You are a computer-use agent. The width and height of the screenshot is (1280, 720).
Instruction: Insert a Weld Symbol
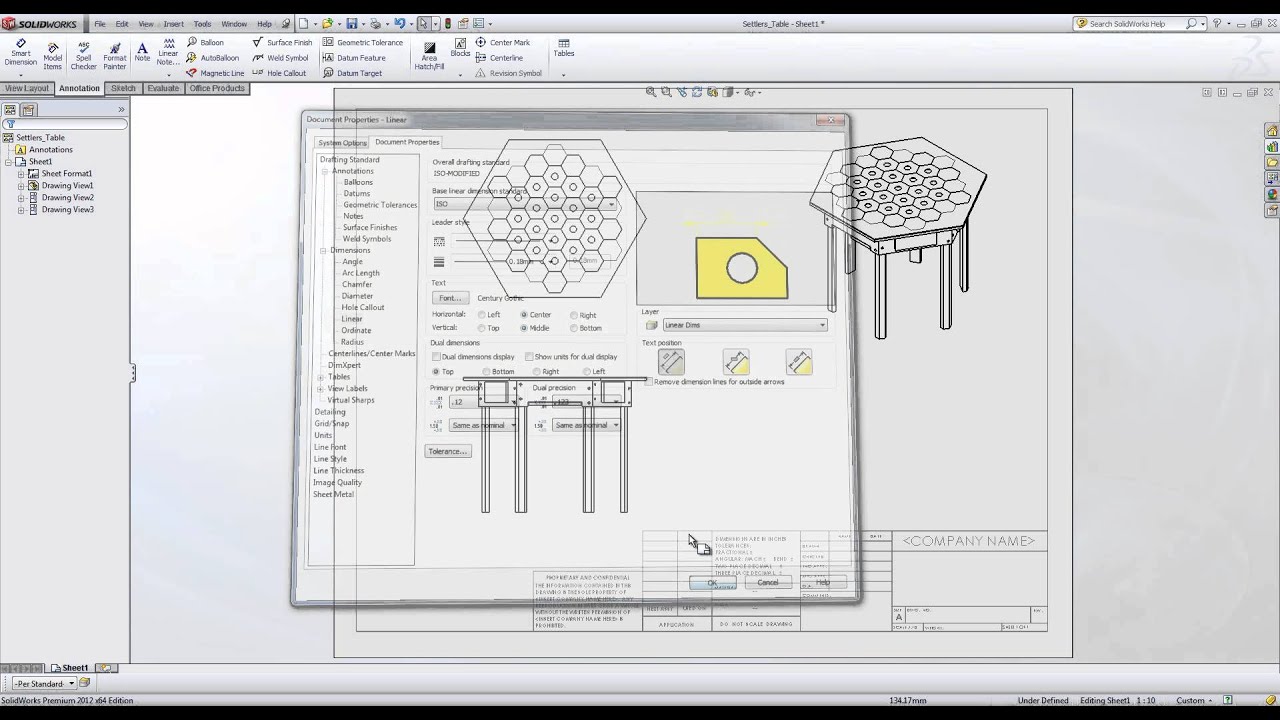[x=280, y=58]
